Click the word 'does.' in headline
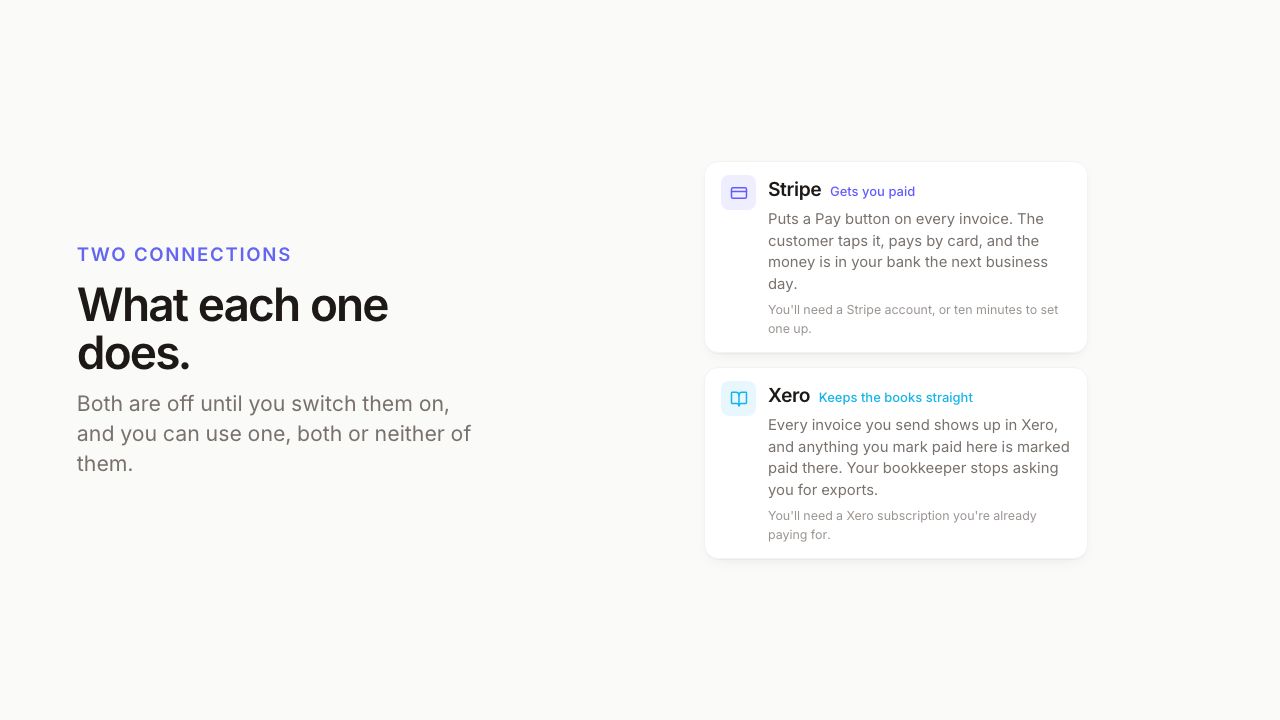Screen dimensions: 1280x720 click(133, 353)
